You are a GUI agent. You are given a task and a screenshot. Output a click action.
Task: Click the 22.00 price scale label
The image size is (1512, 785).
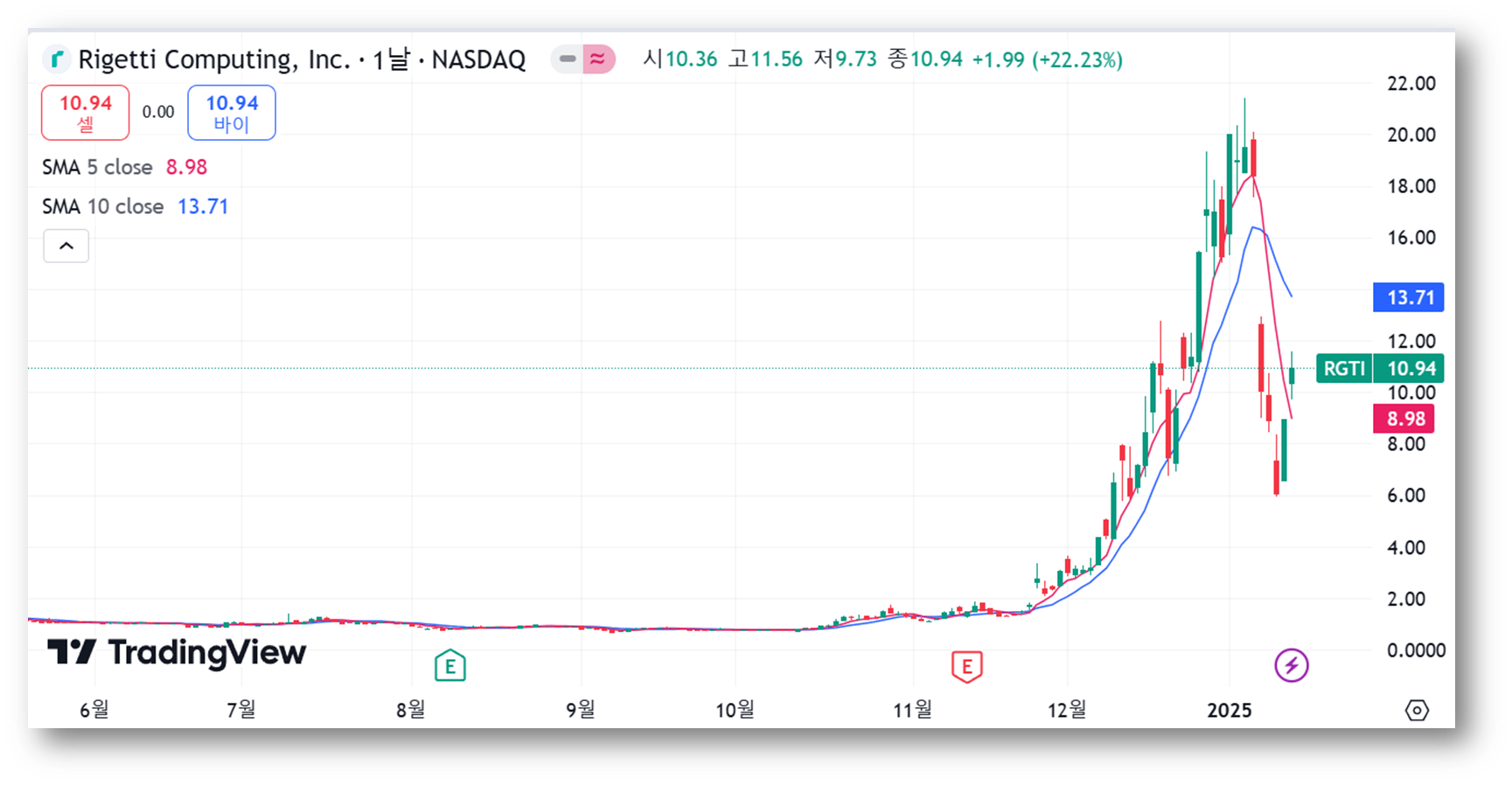[1411, 84]
